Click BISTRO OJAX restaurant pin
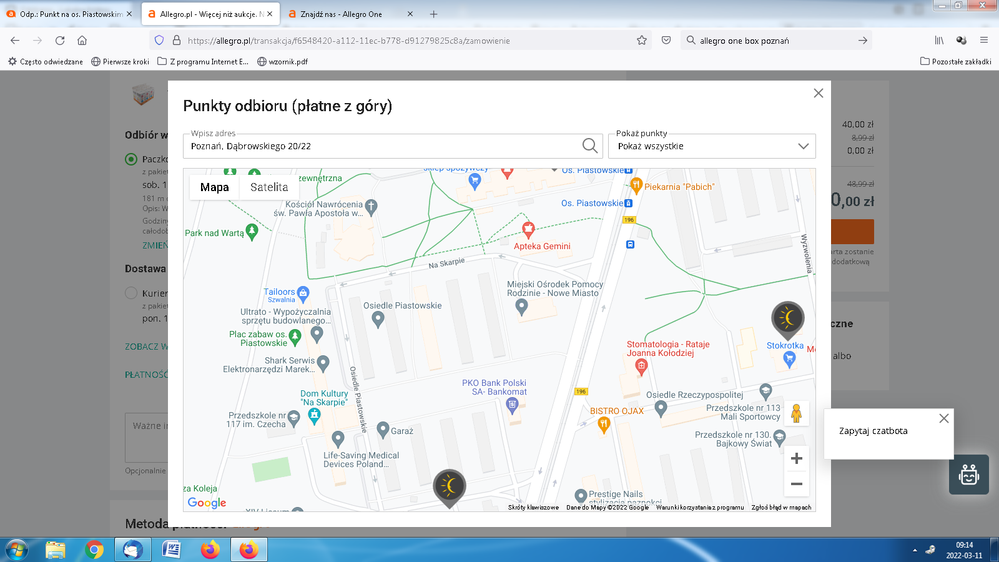 click(603, 426)
